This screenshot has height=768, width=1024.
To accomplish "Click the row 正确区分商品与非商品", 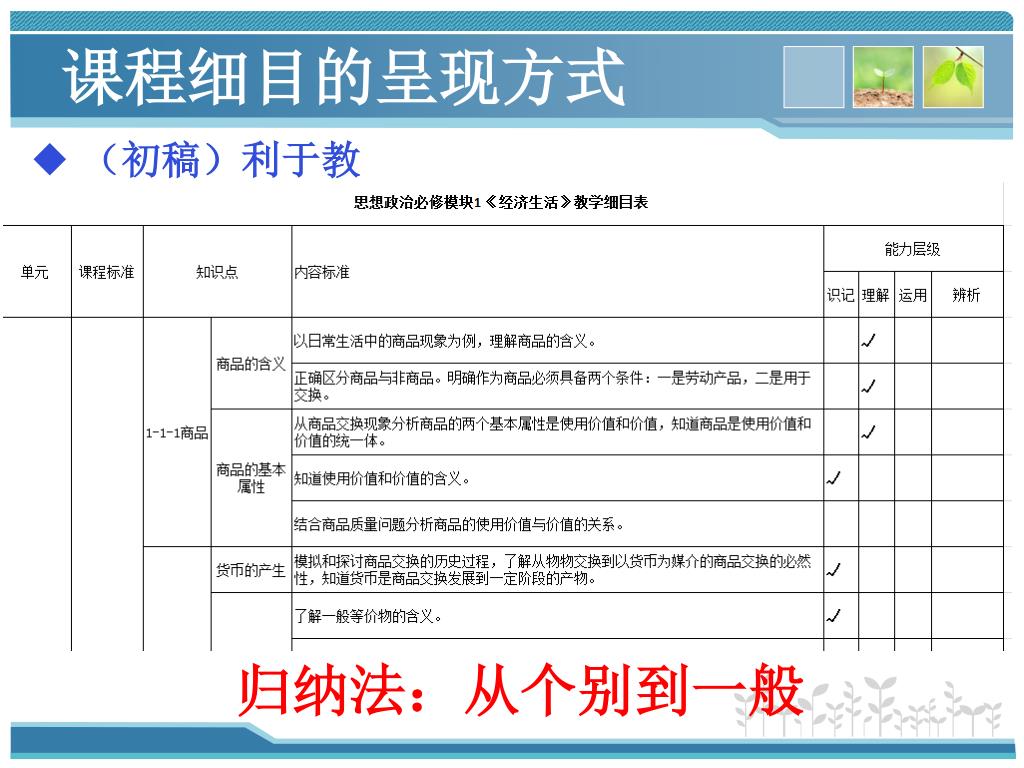I will point(557,387).
